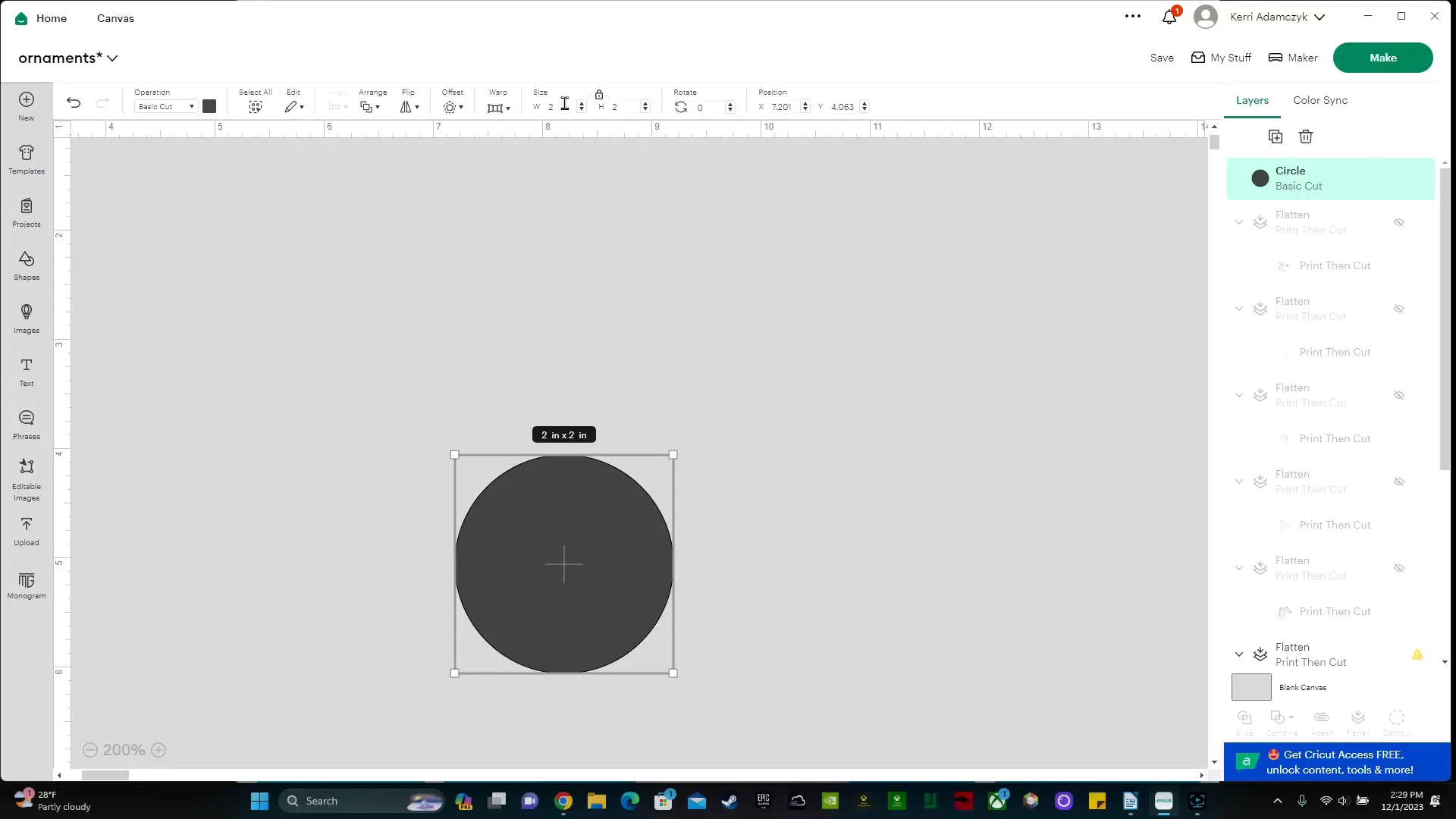Switch to the Layers tab
This screenshot has height=819, width=1456.
[x=1252, y=100]
